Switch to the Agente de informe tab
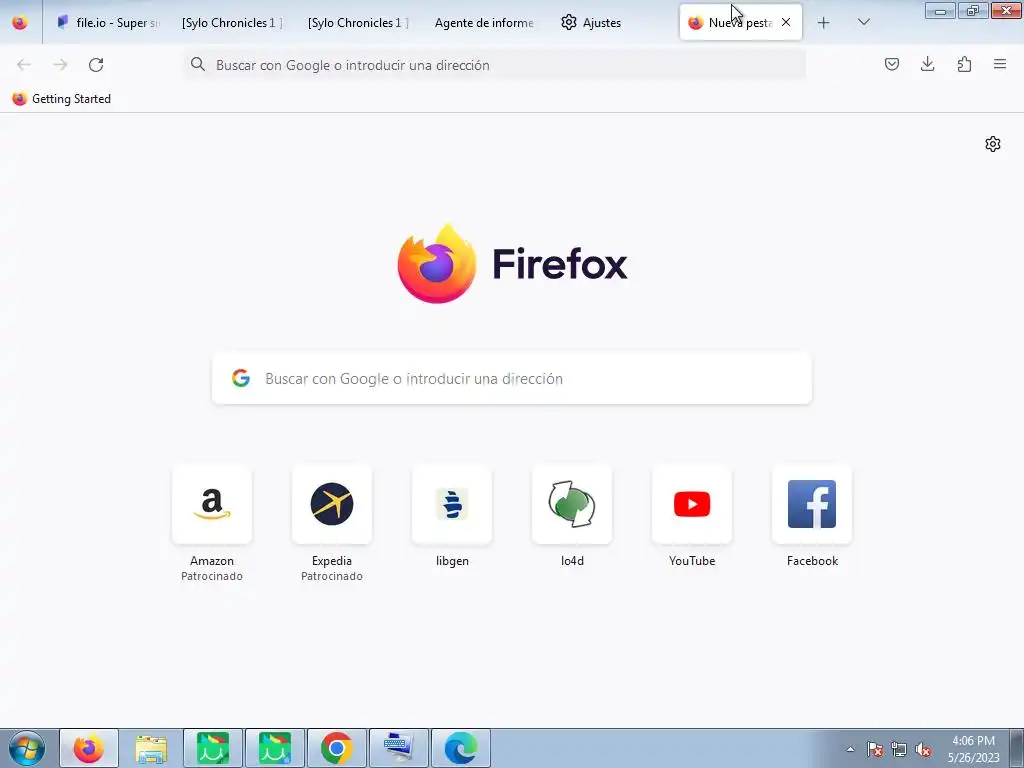1024x768 pixels. pos(484,22)
